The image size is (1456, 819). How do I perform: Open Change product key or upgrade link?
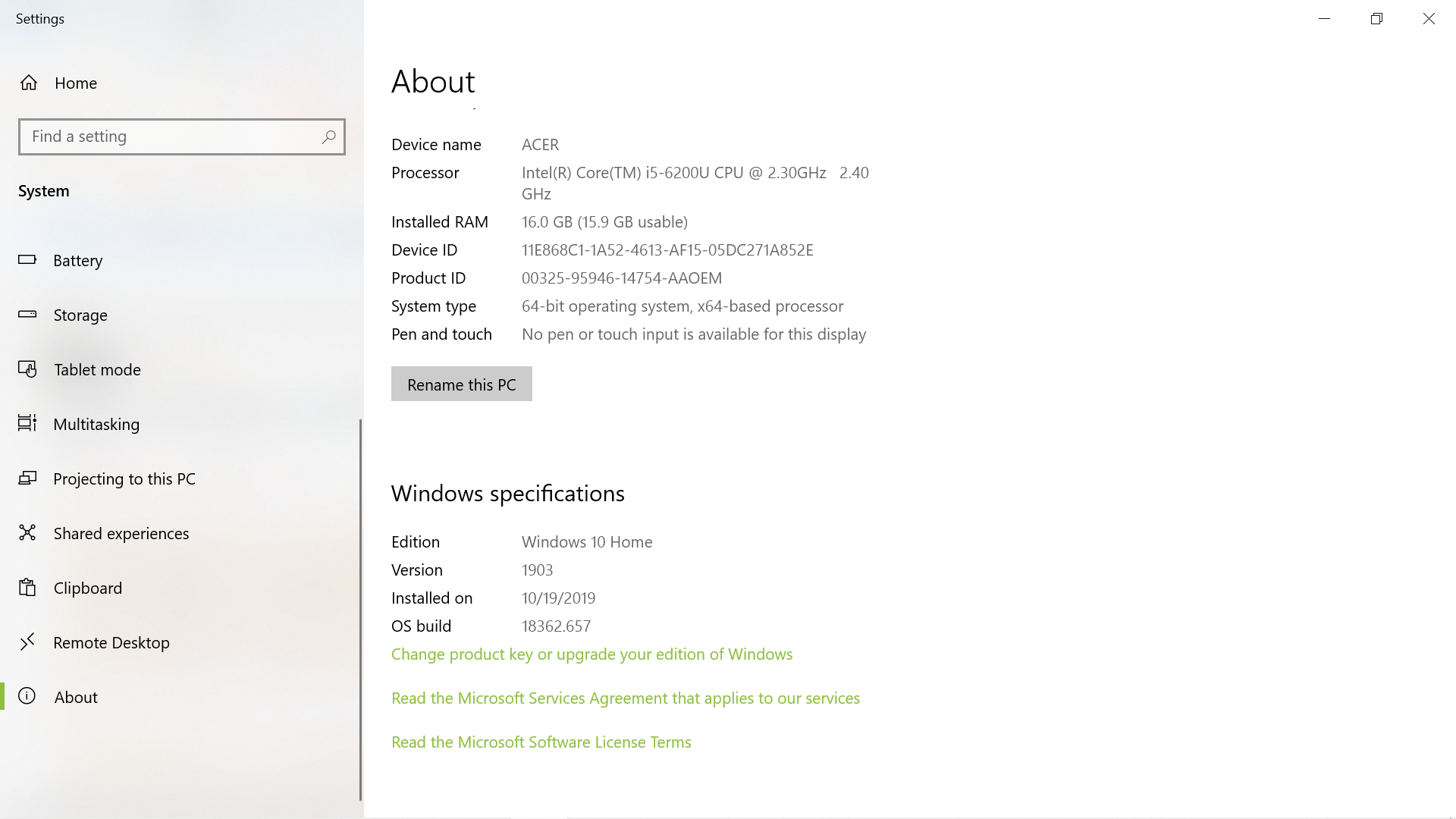coord(592,654)
